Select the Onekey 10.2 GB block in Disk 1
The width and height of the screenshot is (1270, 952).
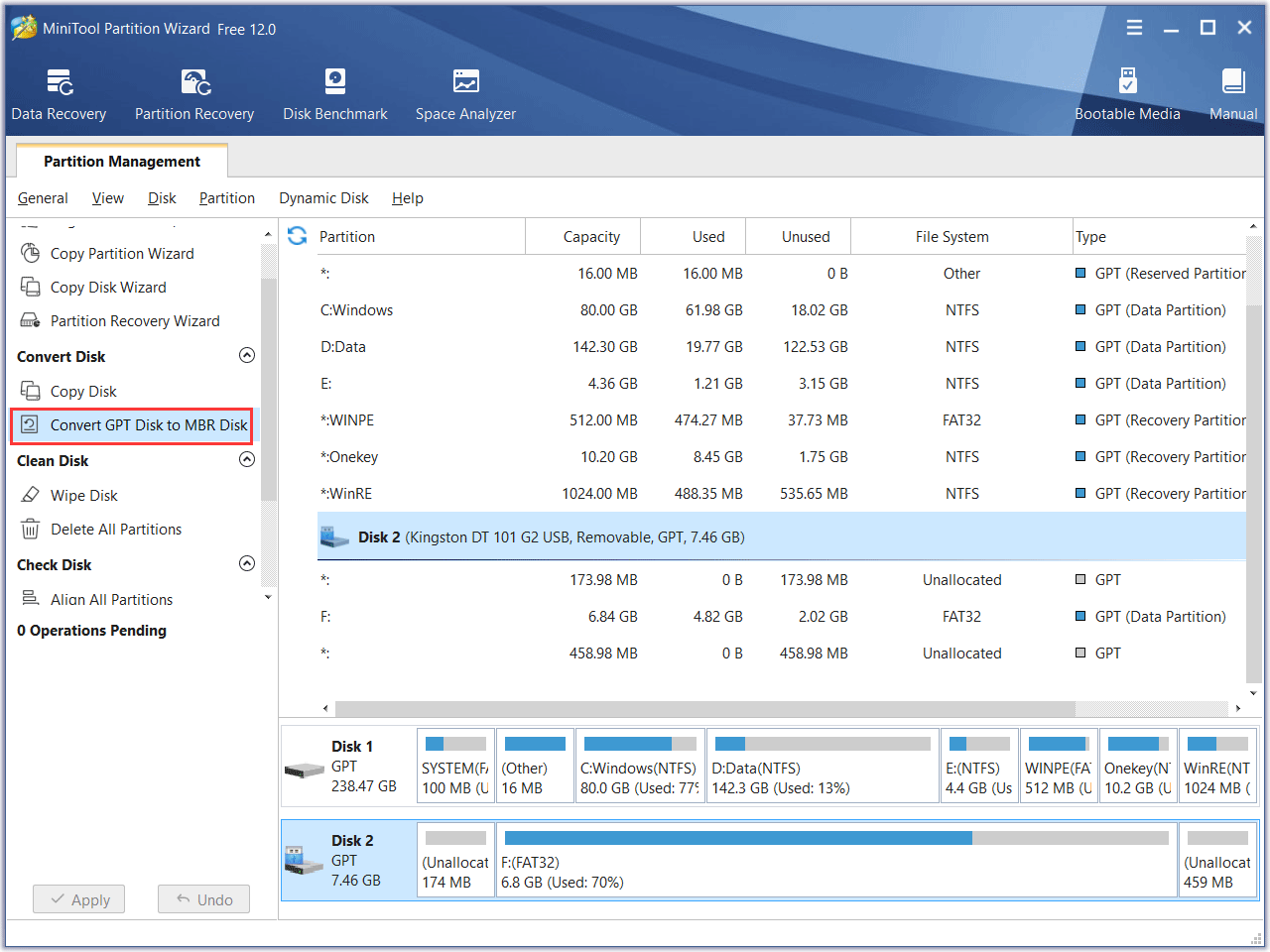pyautogui.click(x=1138, y=766)
